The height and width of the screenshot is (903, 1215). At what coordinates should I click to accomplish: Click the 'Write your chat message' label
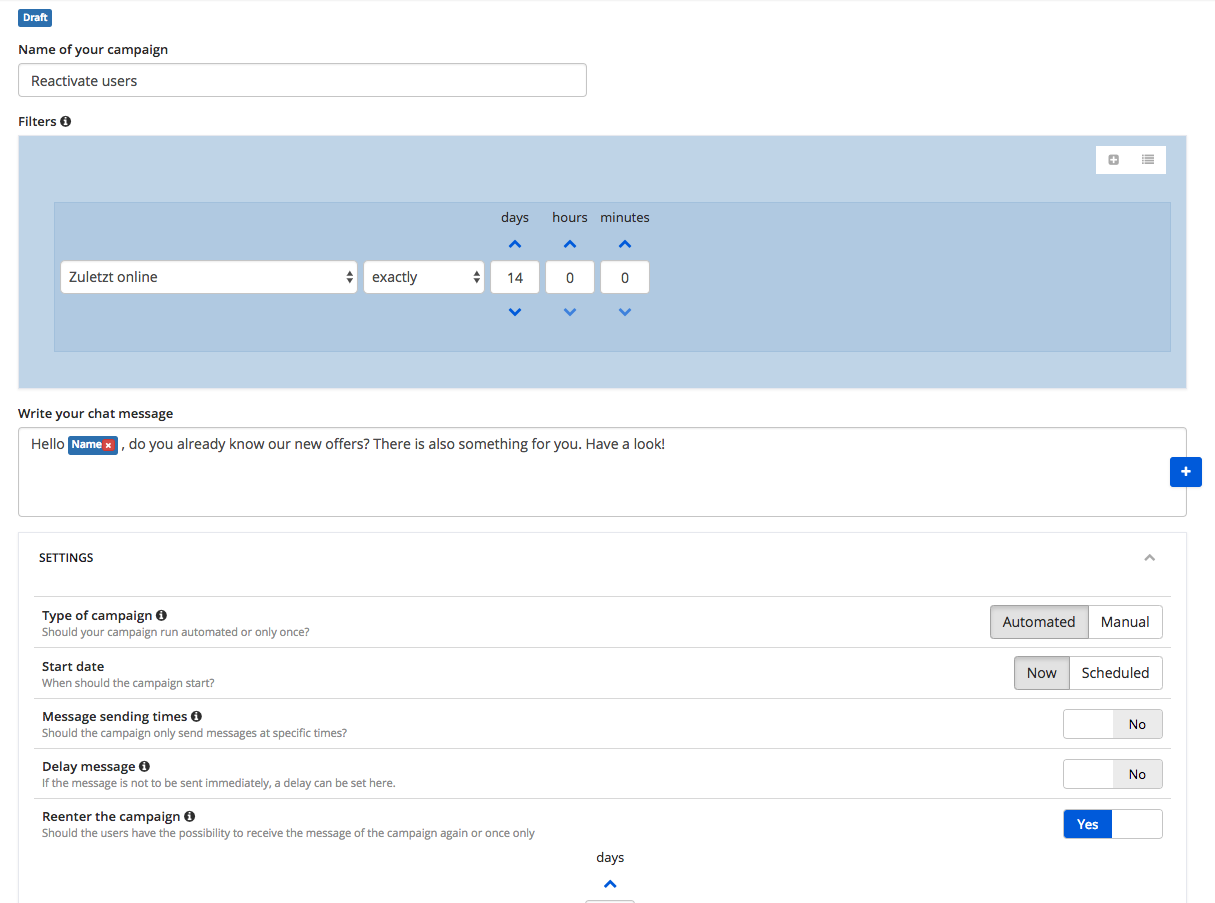click(96, 413)
